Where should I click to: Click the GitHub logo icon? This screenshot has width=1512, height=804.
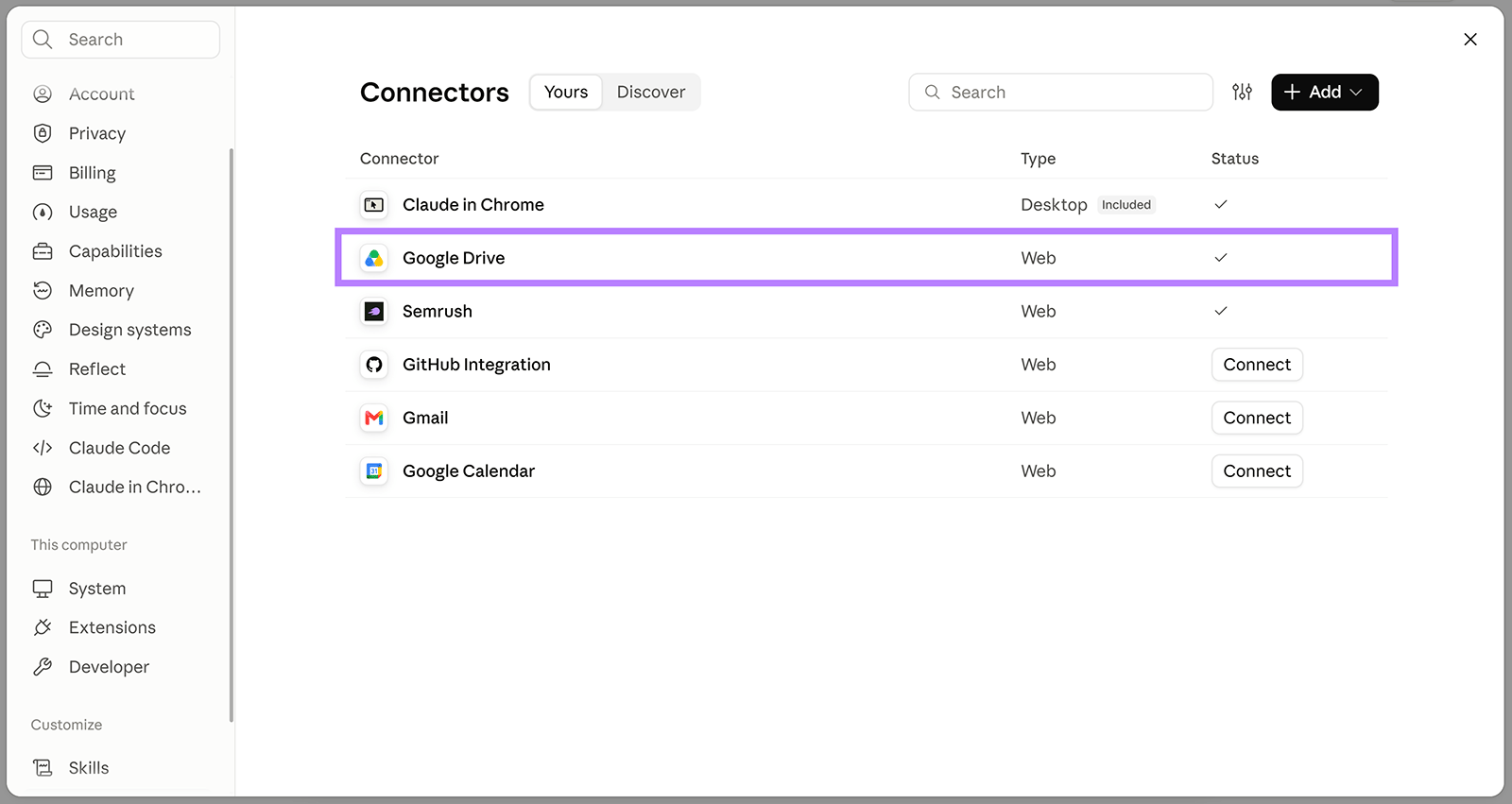pyautogui.click(x=374, y=365)
